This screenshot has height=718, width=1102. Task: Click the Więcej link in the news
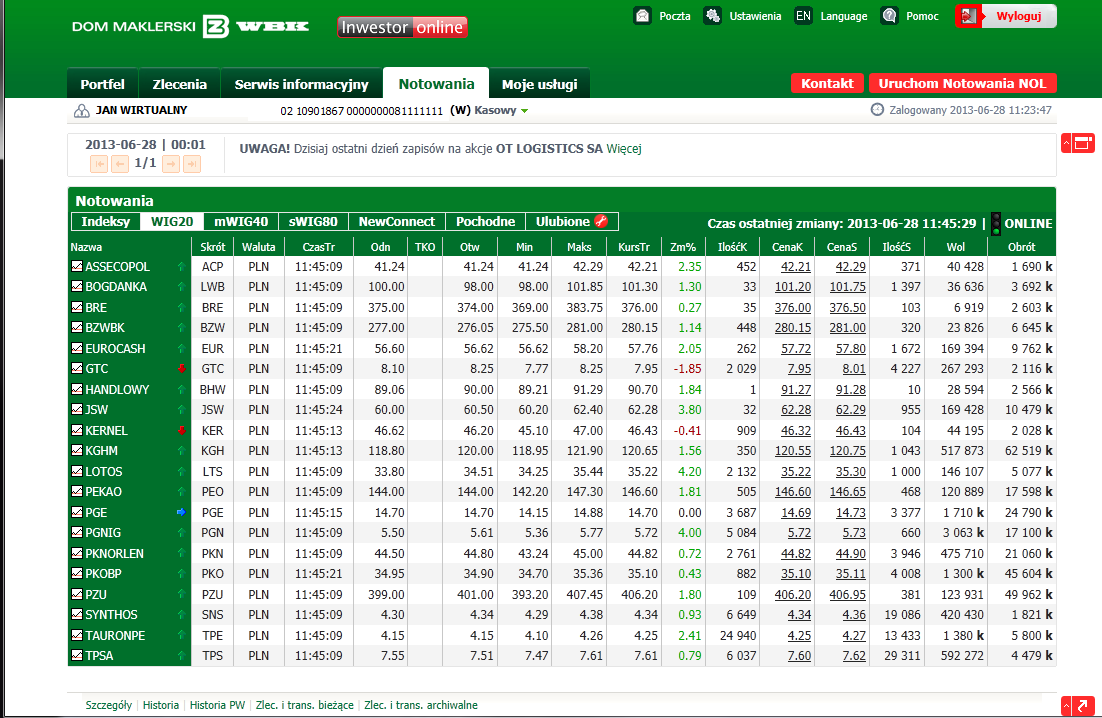(624, 149)
